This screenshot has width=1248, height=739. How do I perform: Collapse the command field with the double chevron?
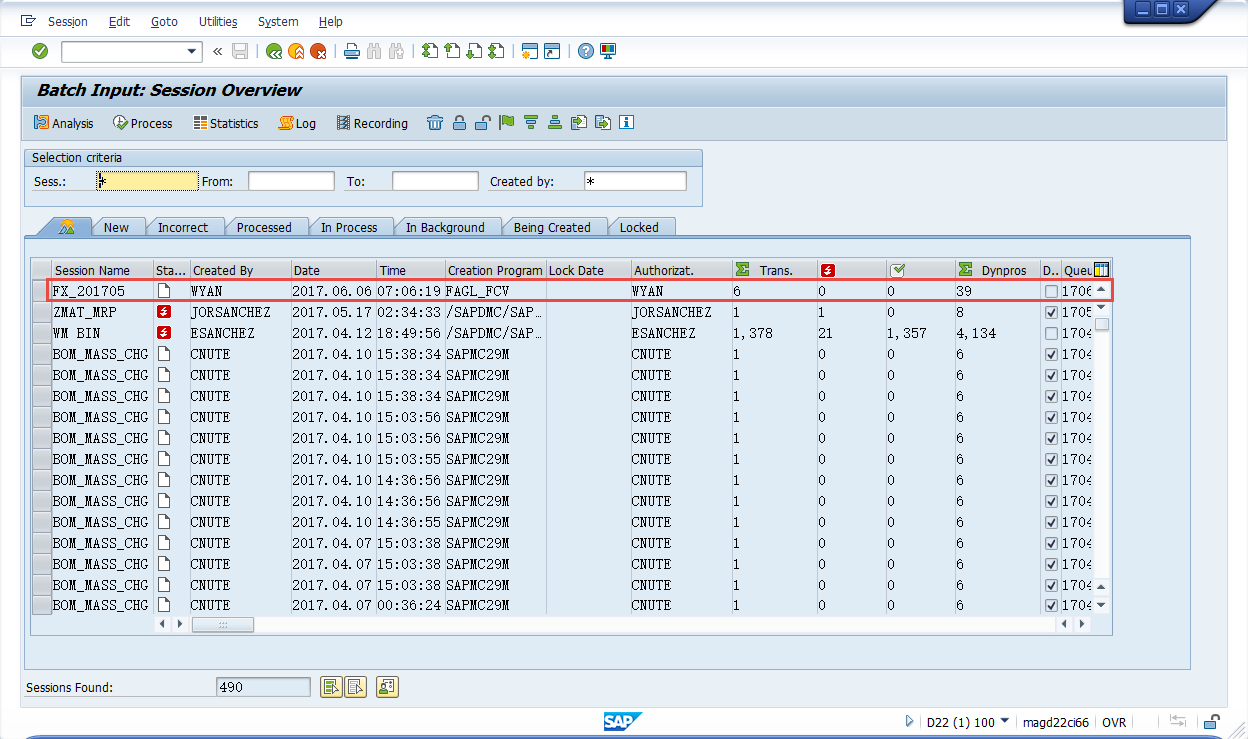tap(217, 51)
